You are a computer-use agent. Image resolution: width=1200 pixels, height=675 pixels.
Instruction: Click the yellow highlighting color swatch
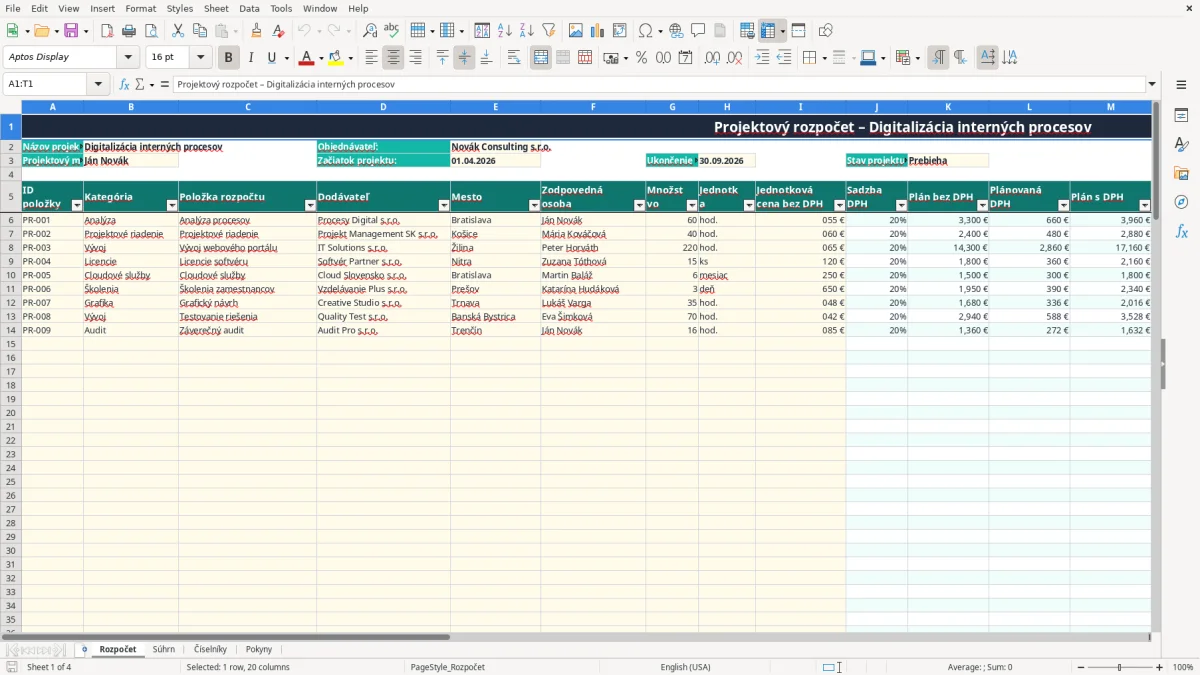pyautogui.click(x=336, y=58)
